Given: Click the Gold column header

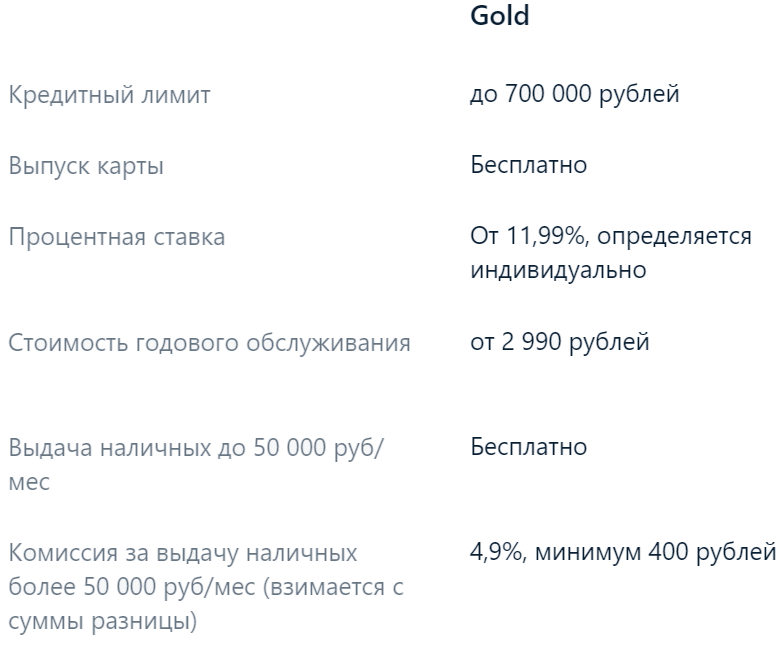Looking at the screenshot, I should click(x=500, y=15).
